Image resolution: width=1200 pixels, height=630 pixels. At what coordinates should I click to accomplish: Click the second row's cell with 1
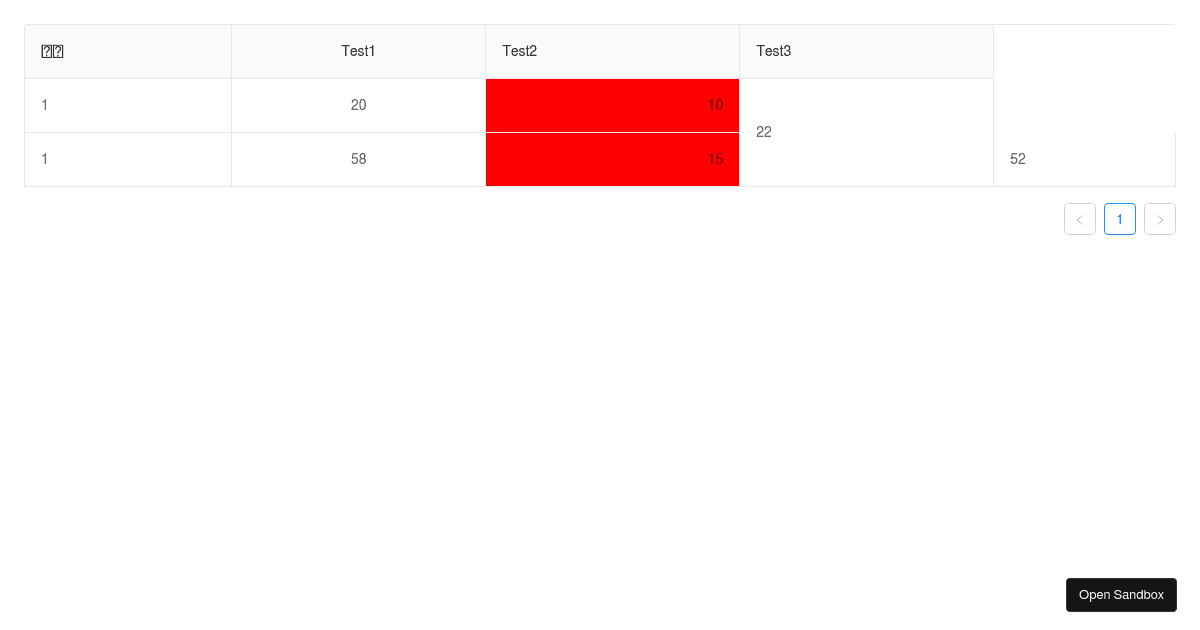point(128,159)
